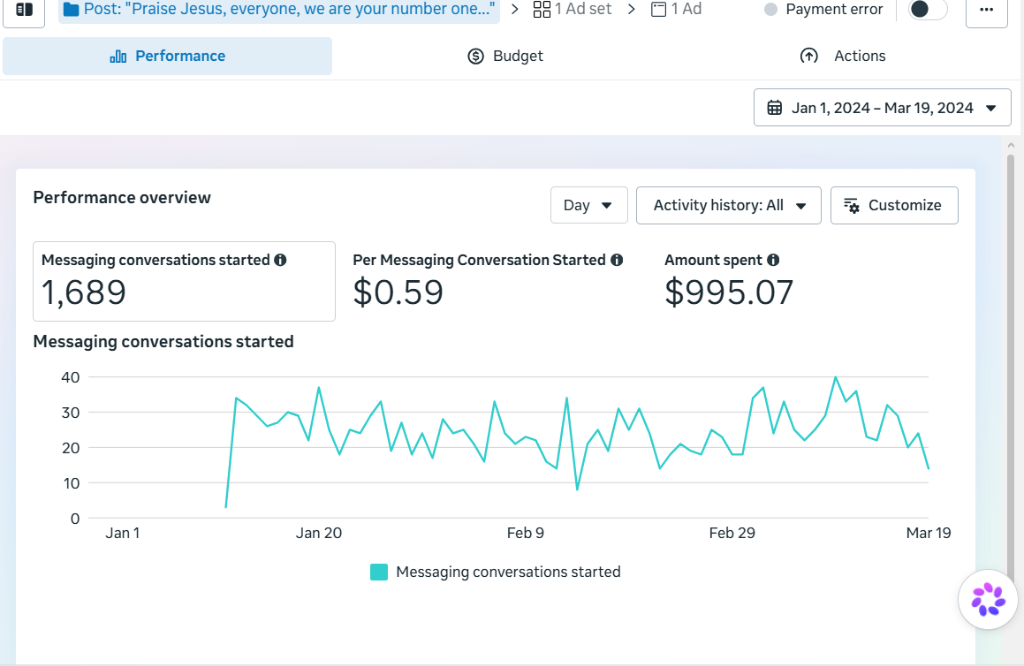Toggle the Messaging conversations started legend label
This screenshot has height=666, width=1024.
(508, 572)
